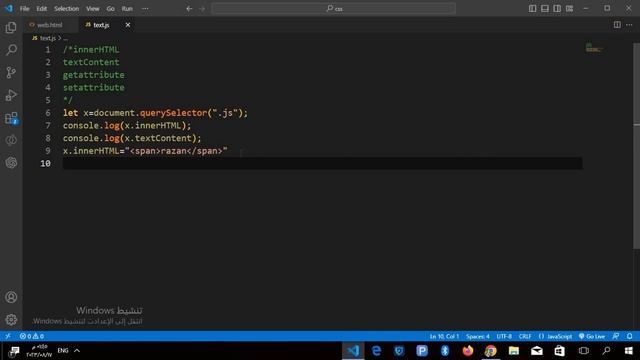Viewport: 640px width, 360px height.
Task: Toggle the Secondary Side Bar layout icon
Action: click(x=557, y=9)
